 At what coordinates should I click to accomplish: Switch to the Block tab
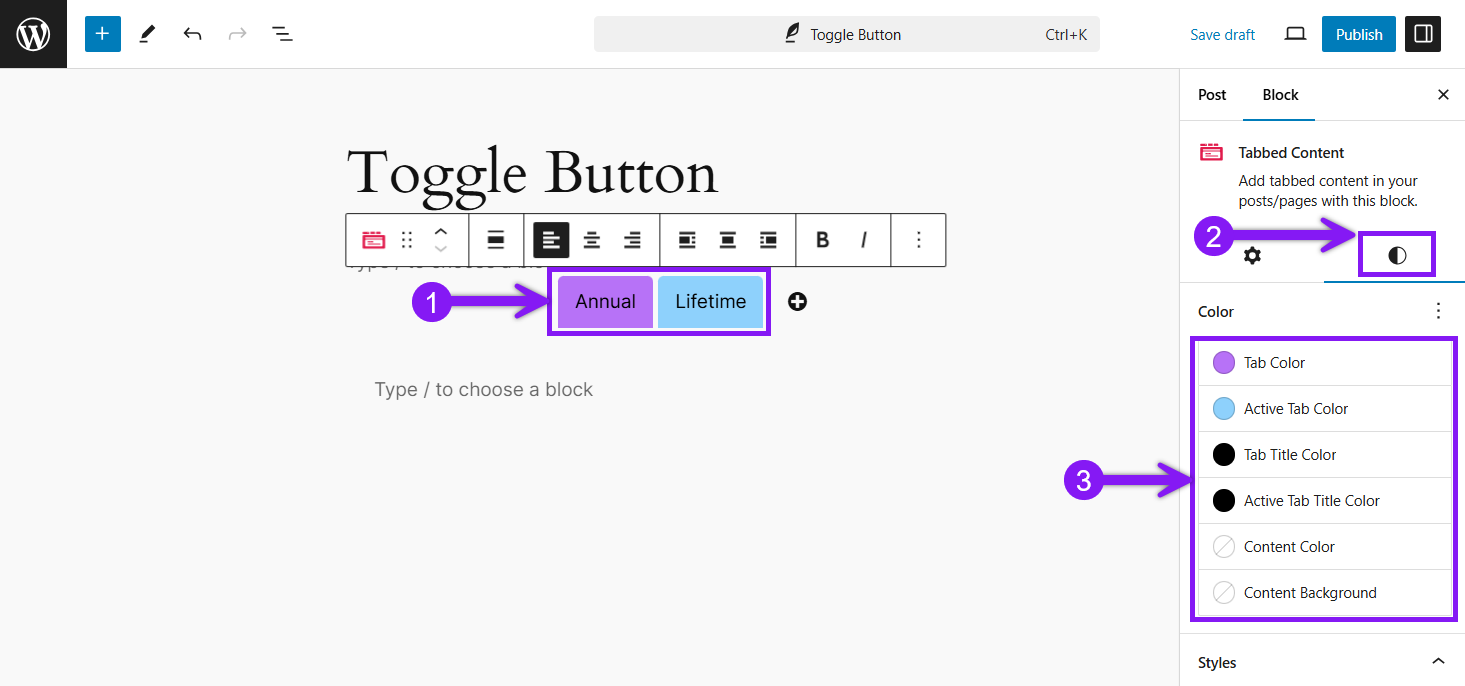(x=1280, y=95)
